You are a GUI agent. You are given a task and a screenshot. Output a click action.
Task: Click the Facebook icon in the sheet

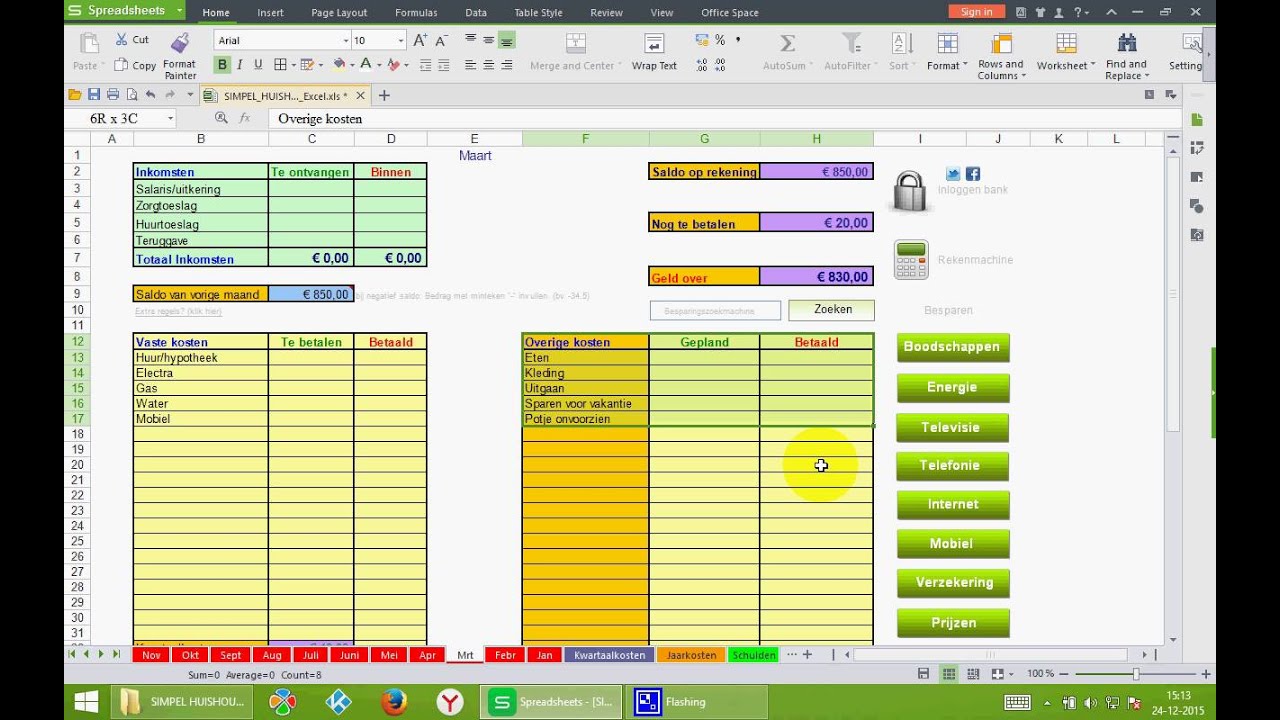click(x=973, y=174)
